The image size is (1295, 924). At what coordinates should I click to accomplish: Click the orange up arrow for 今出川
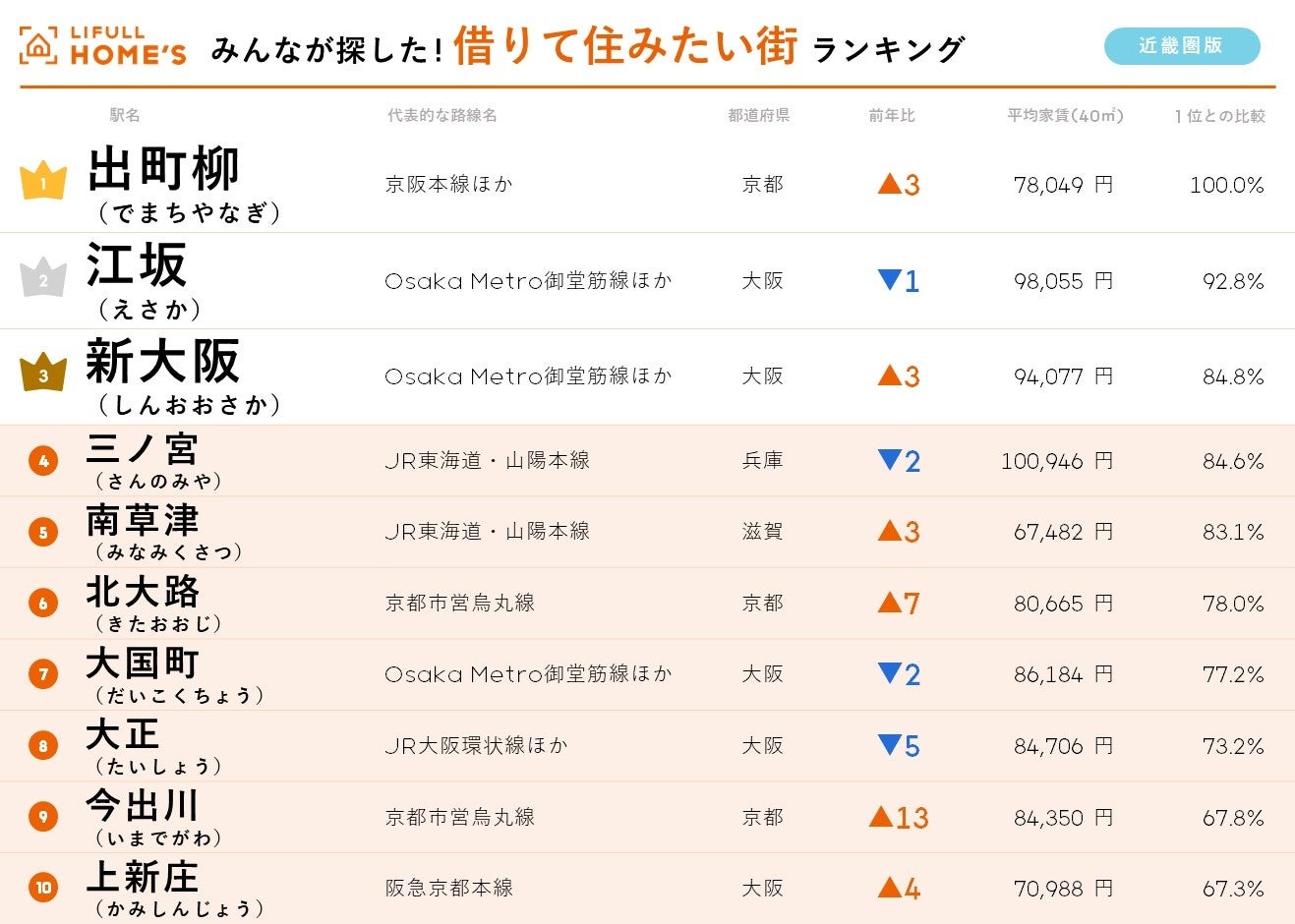click(881, 817)
